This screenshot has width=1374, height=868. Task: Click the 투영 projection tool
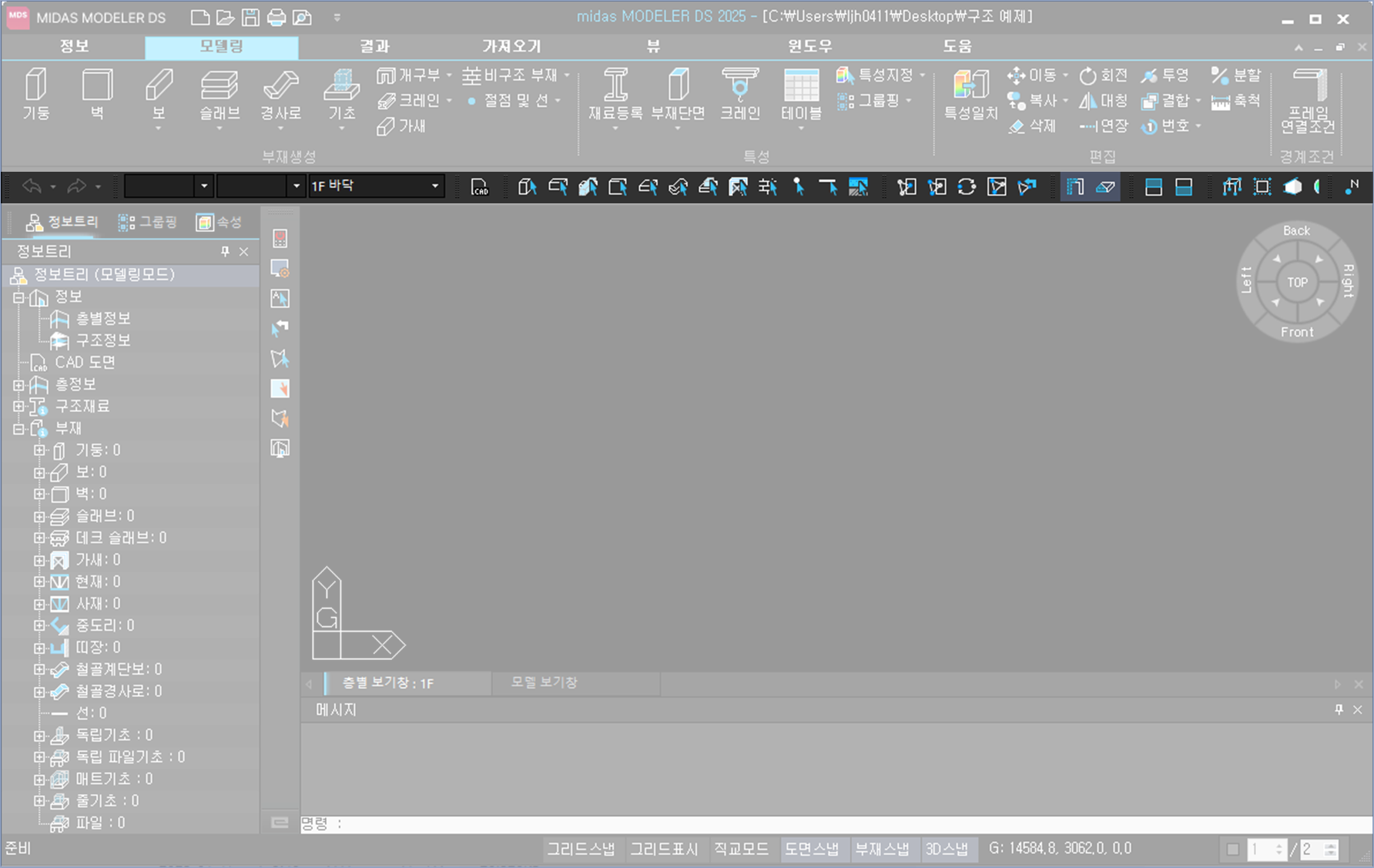coord(1165,75)
